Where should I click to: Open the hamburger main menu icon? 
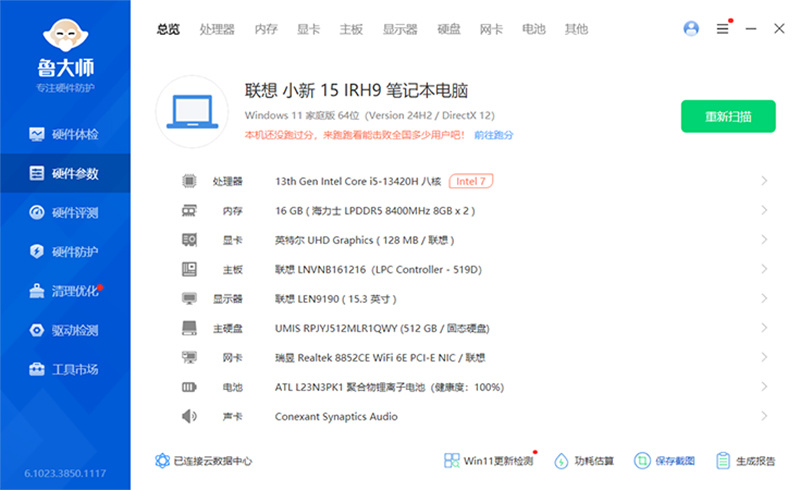click(x=722, y=29)
